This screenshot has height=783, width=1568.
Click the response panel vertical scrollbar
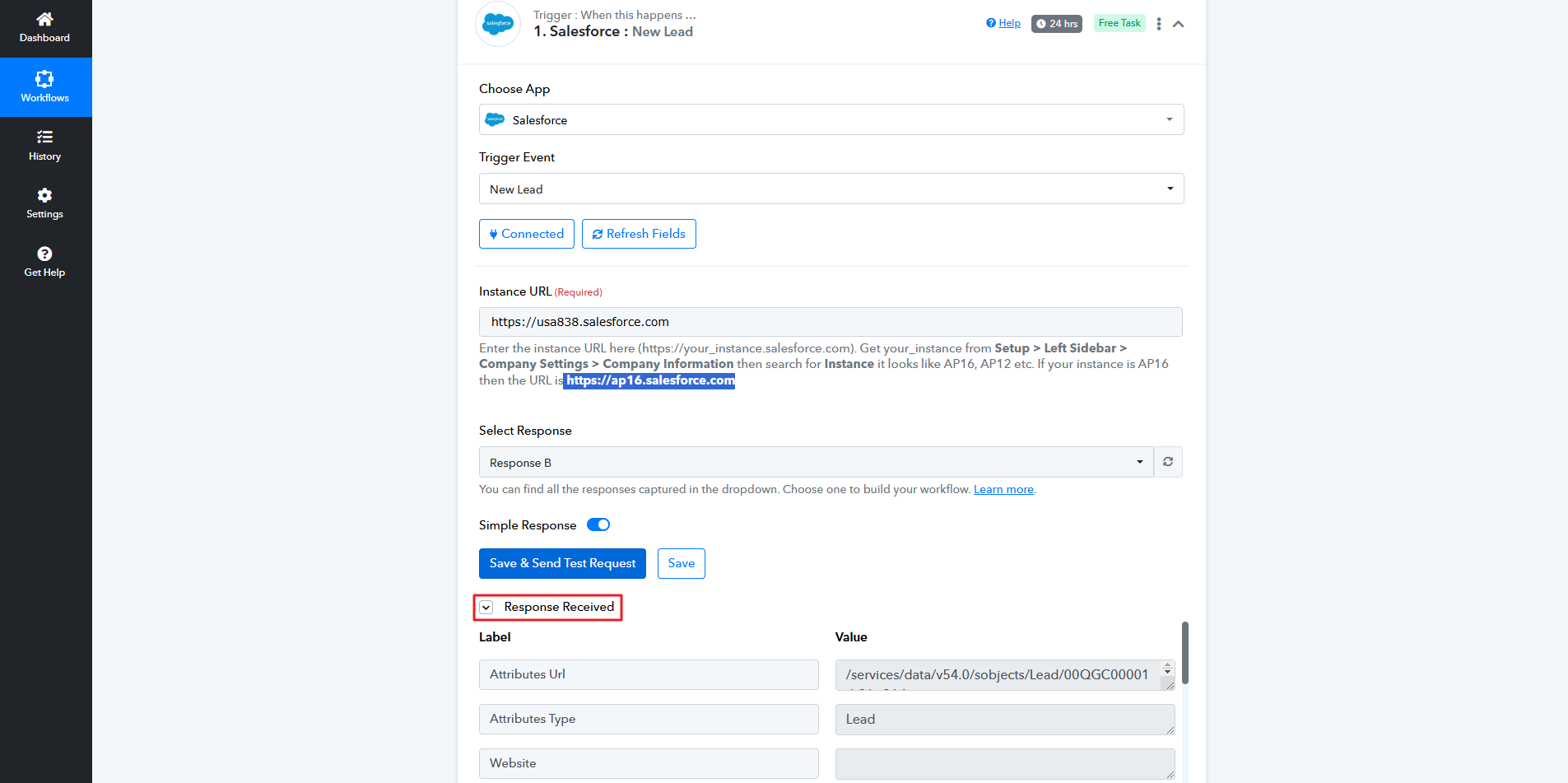pyautogui.click(x=1185, y=653)
